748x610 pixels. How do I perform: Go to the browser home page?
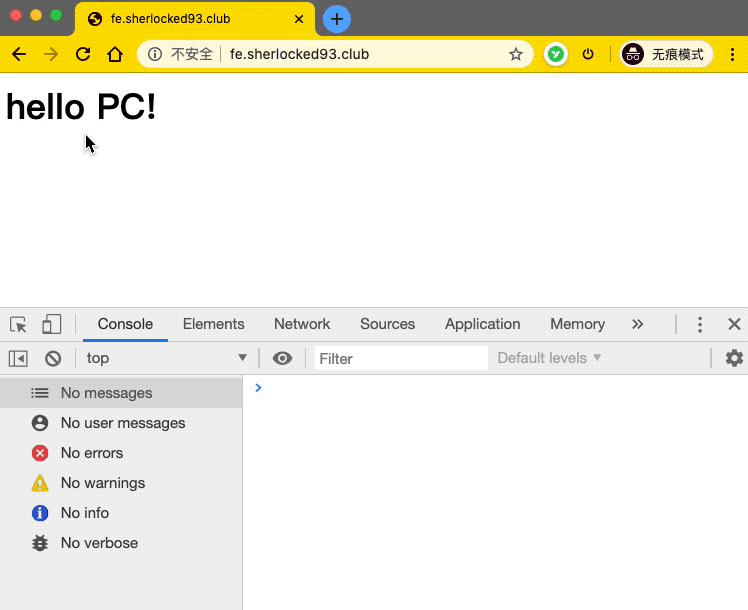115,54
